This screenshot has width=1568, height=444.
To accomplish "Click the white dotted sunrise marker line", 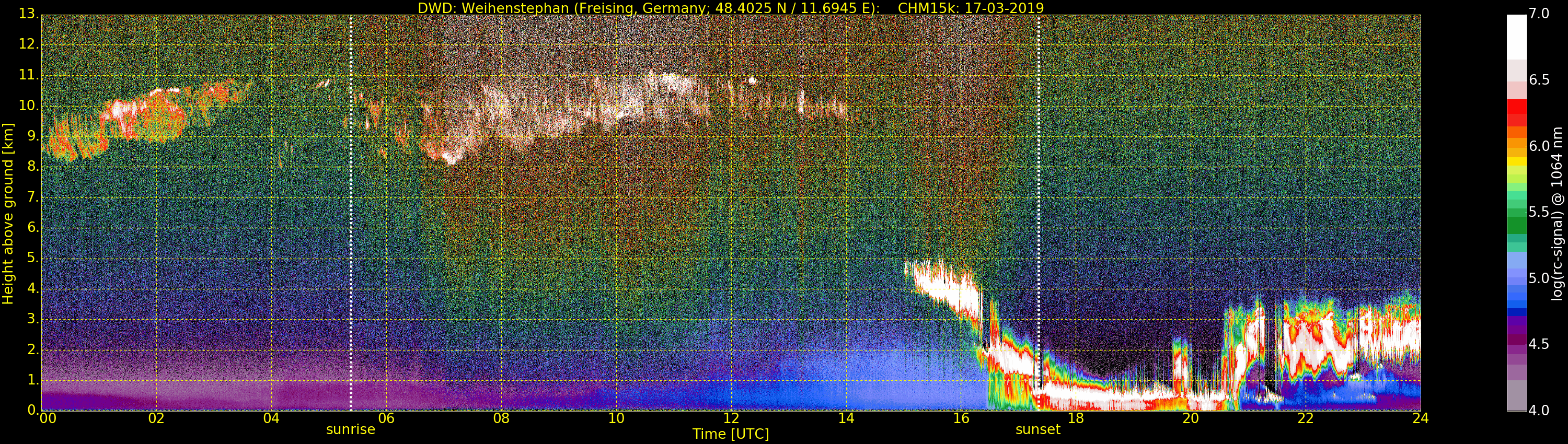I will [x=351, y=213].
